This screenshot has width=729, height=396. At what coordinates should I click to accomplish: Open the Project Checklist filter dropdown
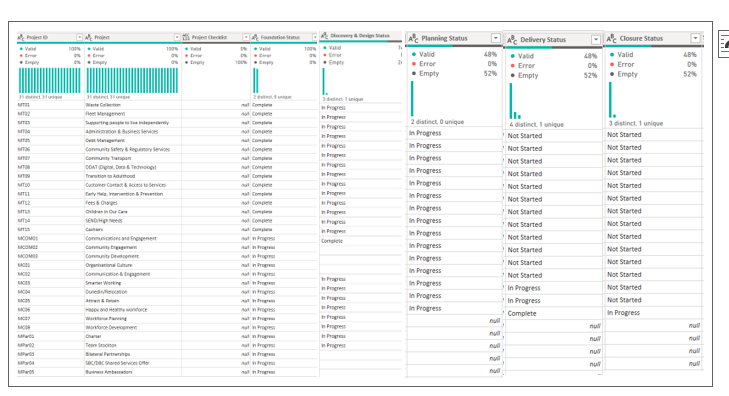point(246,37)
